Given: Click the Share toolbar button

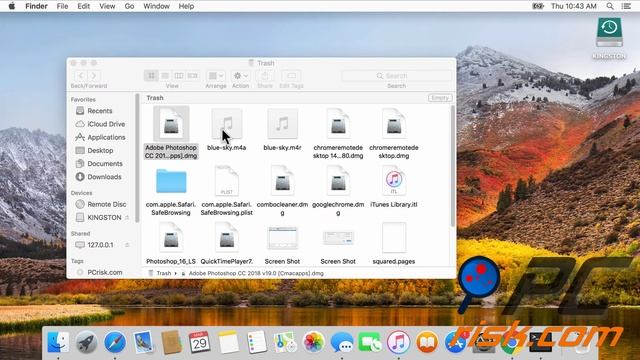Looking at the screenshot, I should 265,76.
